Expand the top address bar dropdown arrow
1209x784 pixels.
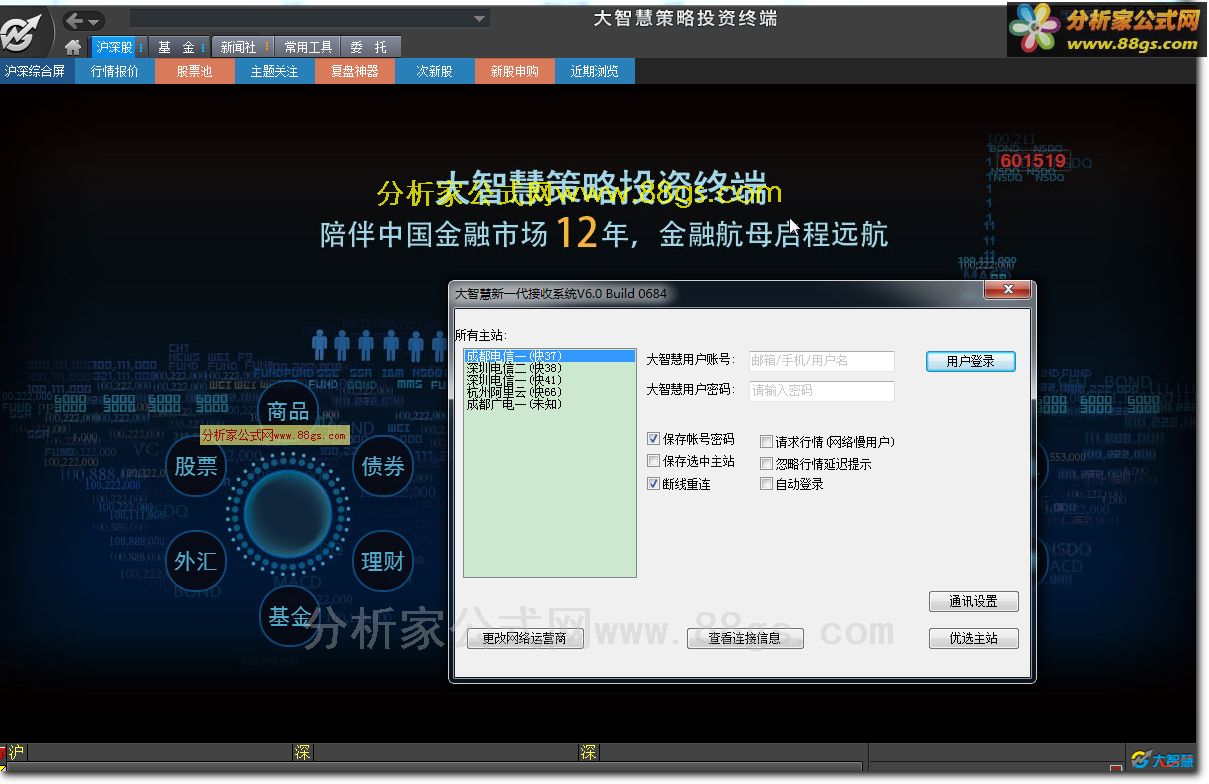(479, 19)
